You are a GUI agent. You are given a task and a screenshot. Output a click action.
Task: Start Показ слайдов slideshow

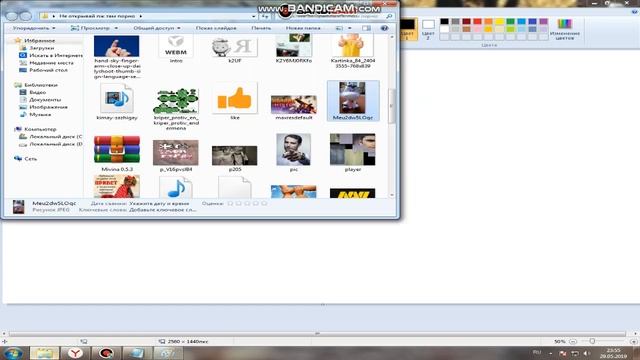pos(216,28)
